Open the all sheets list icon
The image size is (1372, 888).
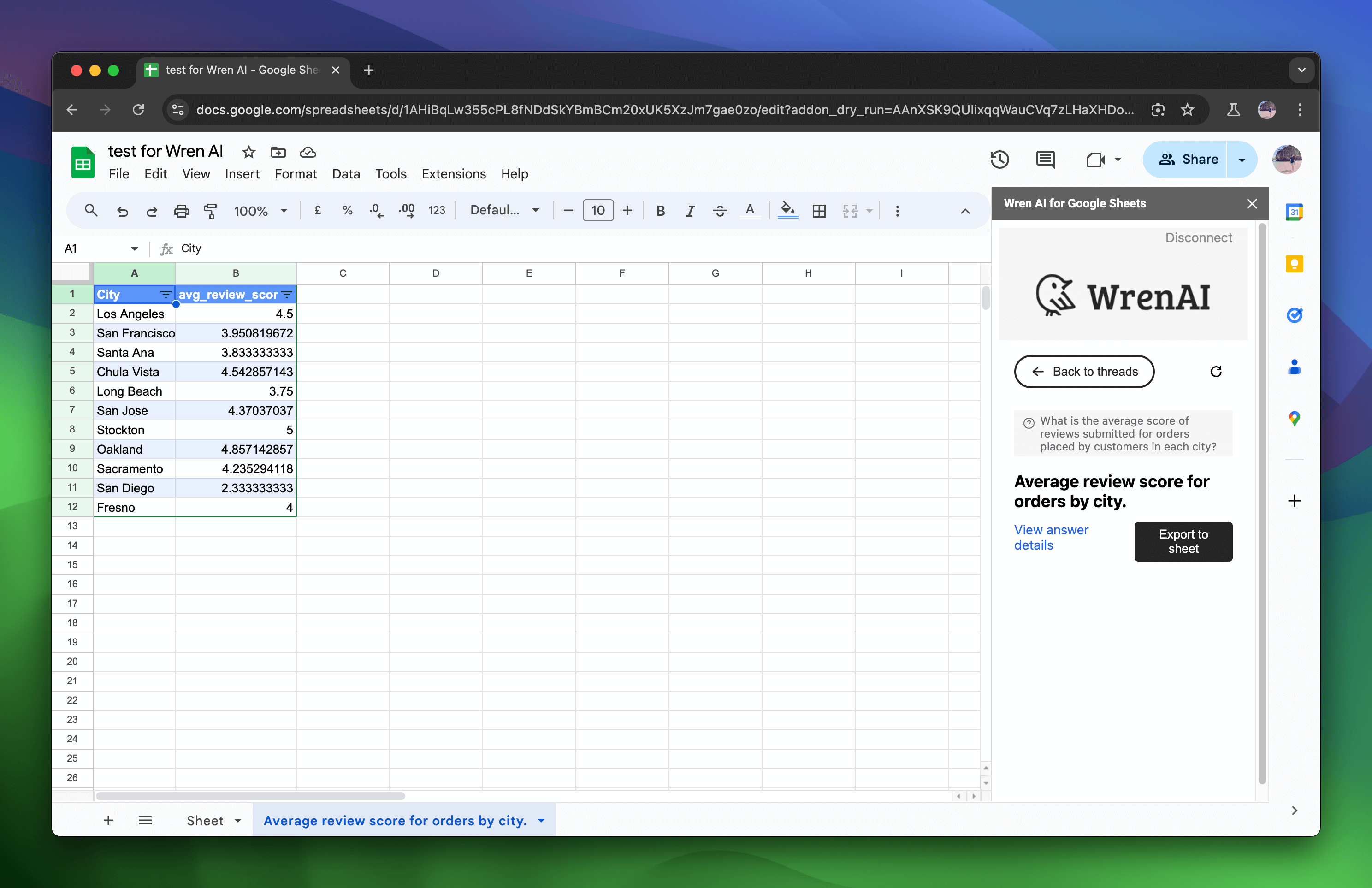(x=145, y=820)
